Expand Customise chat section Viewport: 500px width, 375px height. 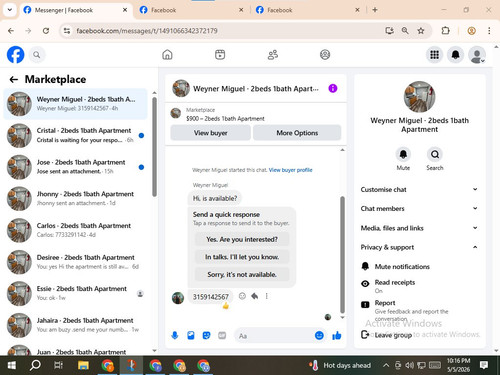(x=419, y=189)
